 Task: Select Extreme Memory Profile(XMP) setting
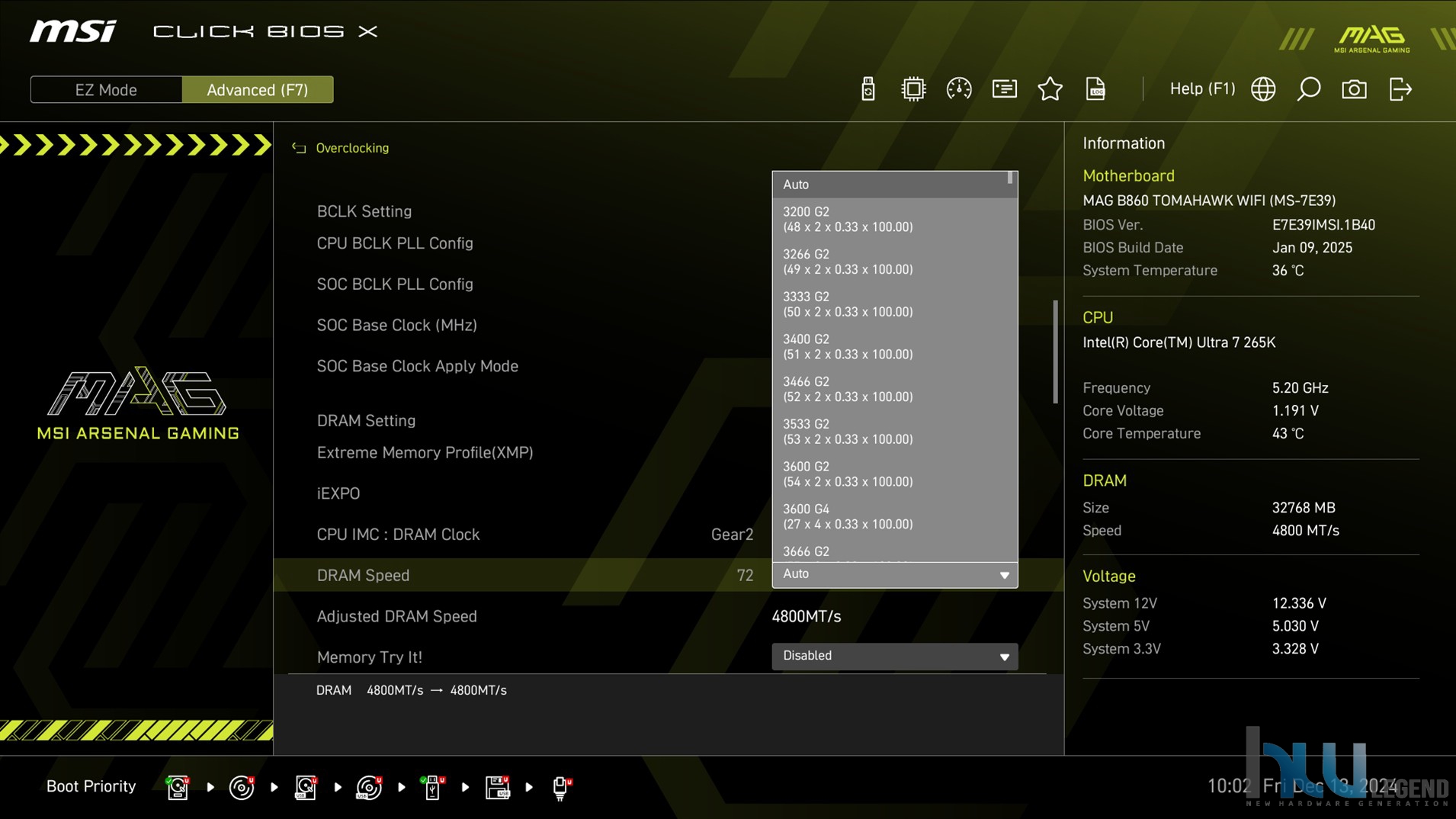425,453
